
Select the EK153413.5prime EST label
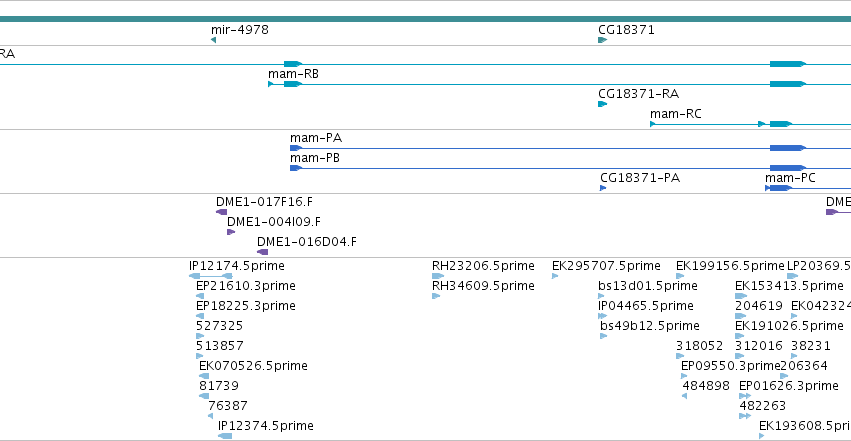[789, 286]
